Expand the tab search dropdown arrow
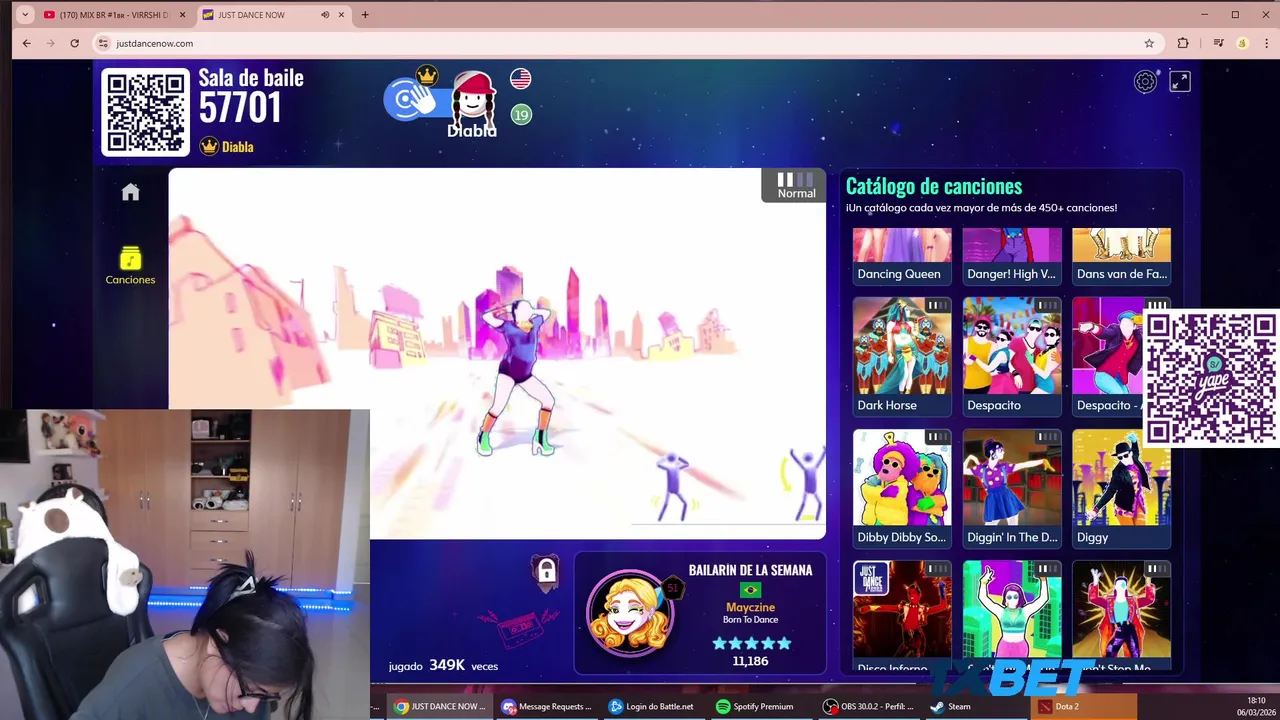1280x720 pixels. pyautogui.click(x=25, y=15)
